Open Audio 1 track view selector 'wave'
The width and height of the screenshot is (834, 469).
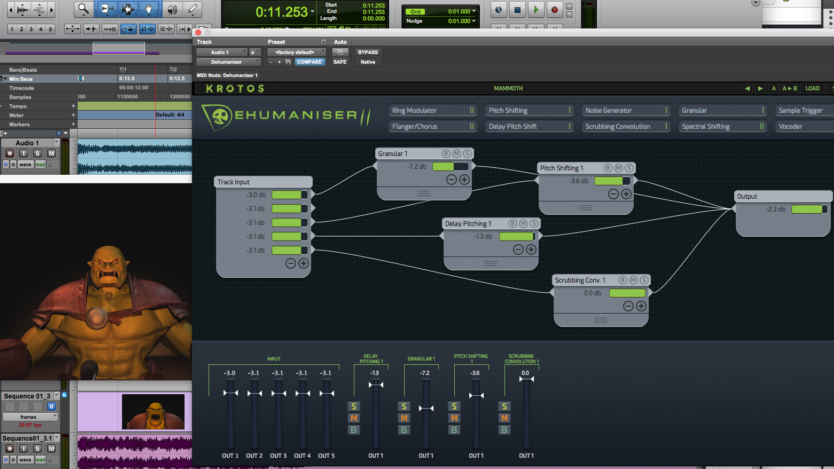25,165
